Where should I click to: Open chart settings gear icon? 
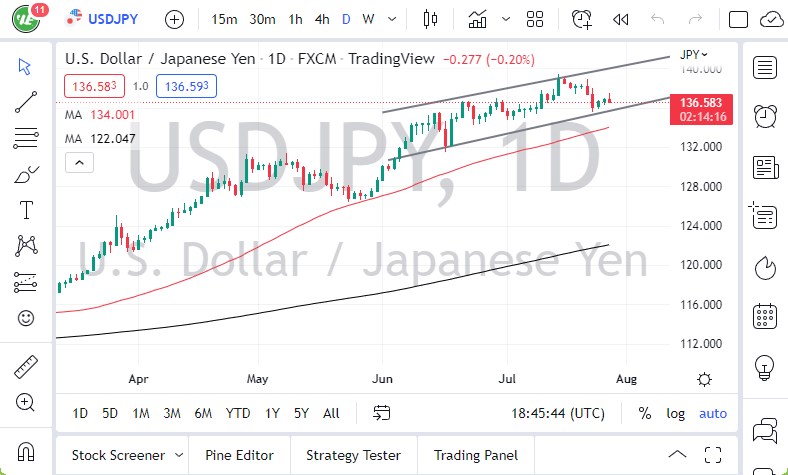tap(705, 379)
